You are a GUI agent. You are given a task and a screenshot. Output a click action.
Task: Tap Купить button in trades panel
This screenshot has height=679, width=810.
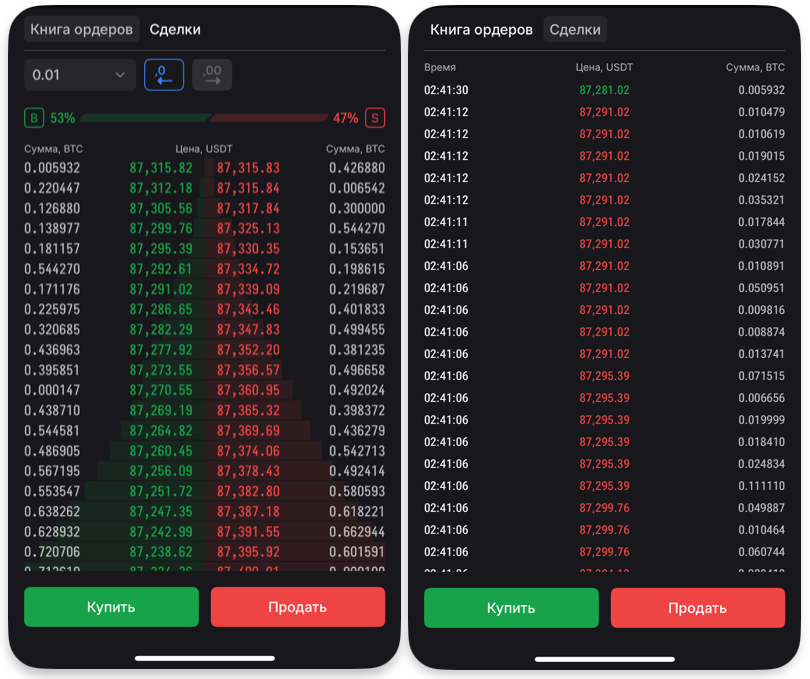pos(511,608)
